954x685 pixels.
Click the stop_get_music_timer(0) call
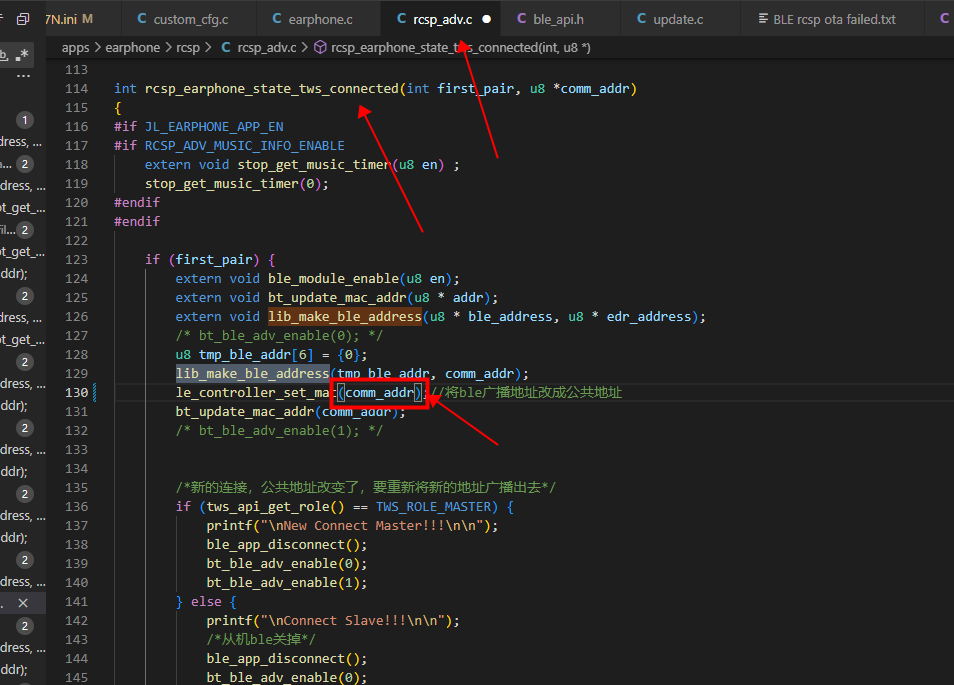pos(237,184)
